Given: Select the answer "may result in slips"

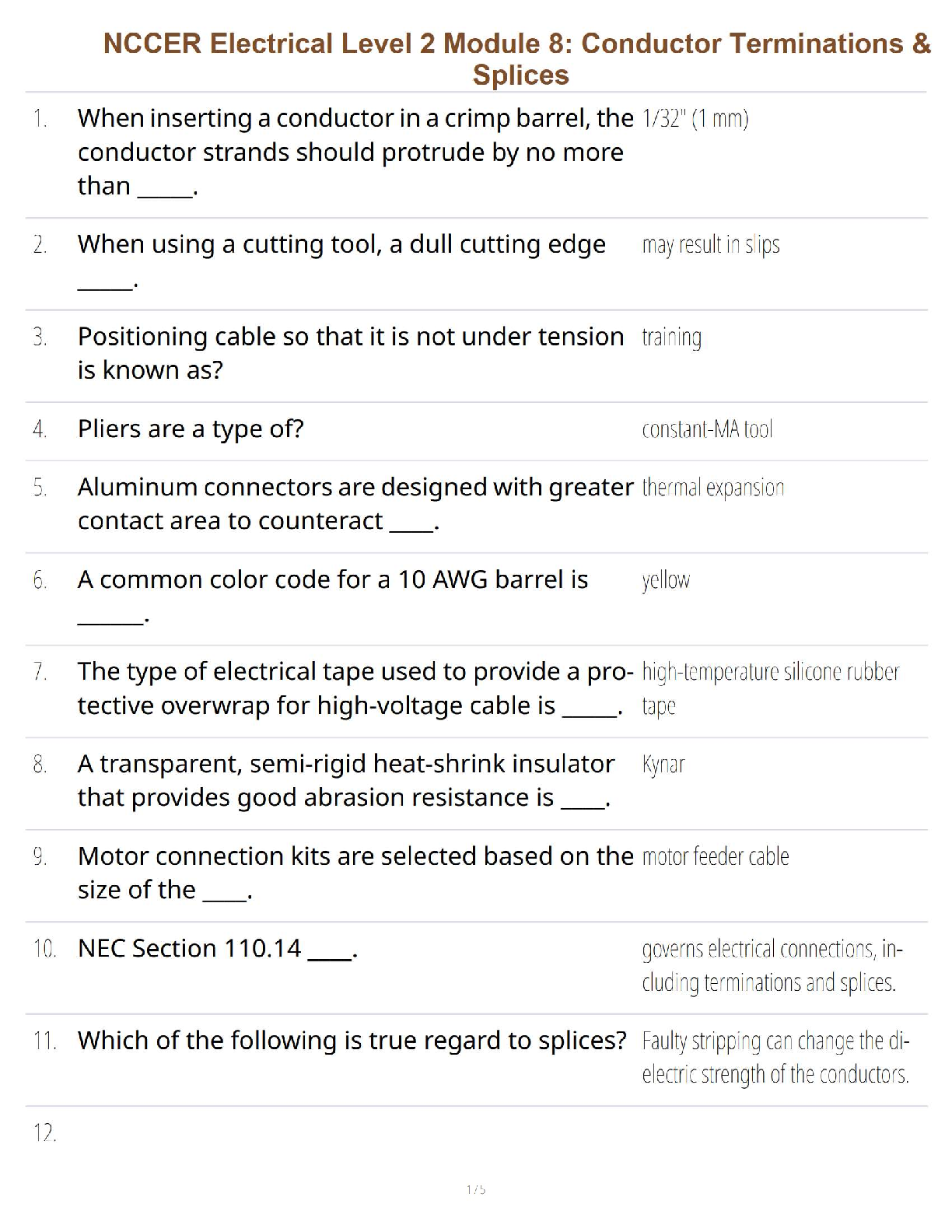Looking at the screenshot, I should pos(710,245).
